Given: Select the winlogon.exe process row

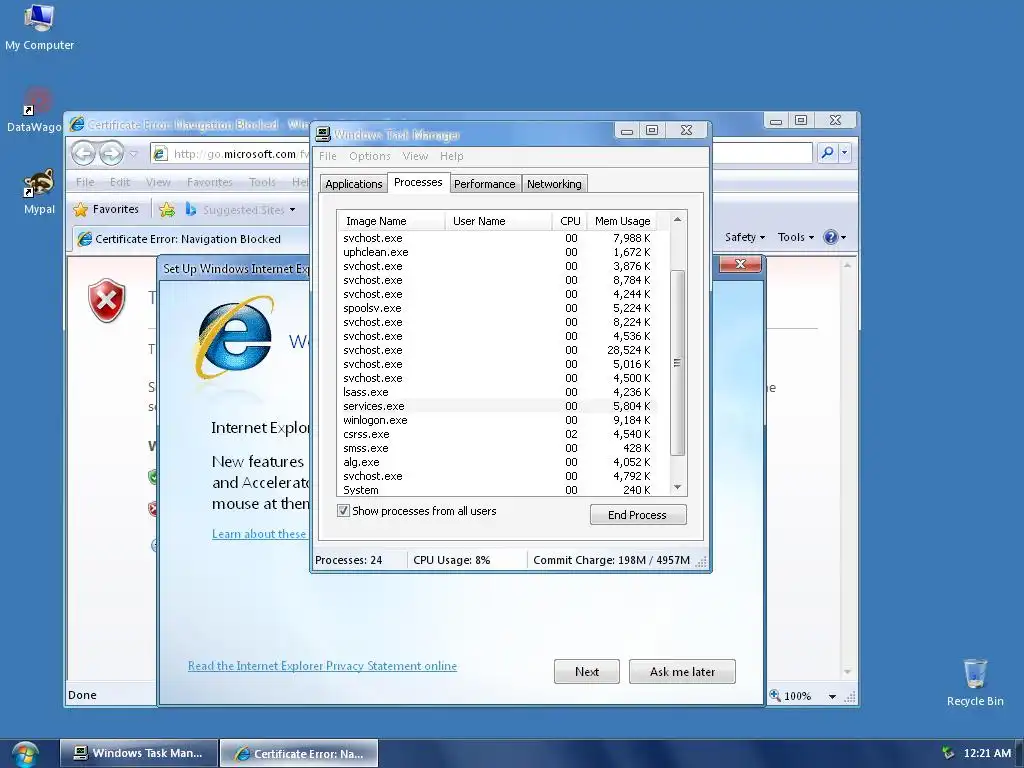Looking at the screenshot, I should click(496, 420).
